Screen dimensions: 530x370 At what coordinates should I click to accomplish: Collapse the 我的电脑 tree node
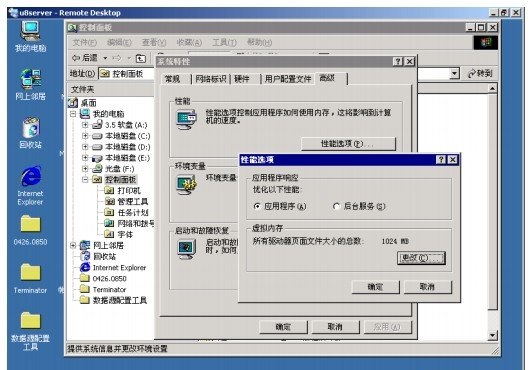click(x=73, y=114)
